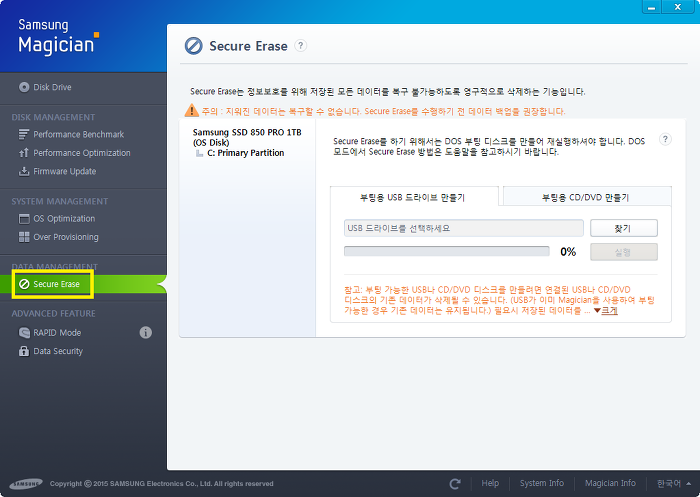
Task: Click the Firmware Update download icon
Action: (24, 171)
